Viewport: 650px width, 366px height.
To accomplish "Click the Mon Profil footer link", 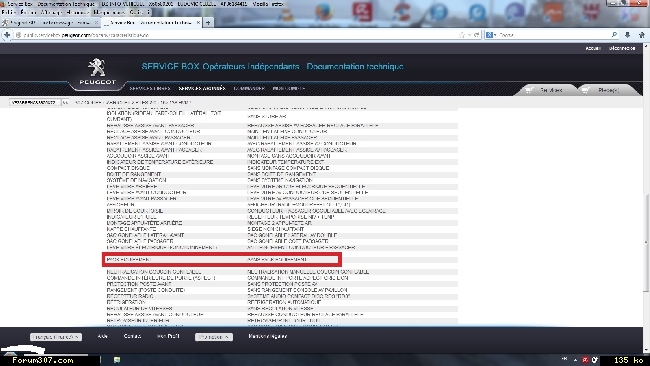I will click(x=168, y=336).
